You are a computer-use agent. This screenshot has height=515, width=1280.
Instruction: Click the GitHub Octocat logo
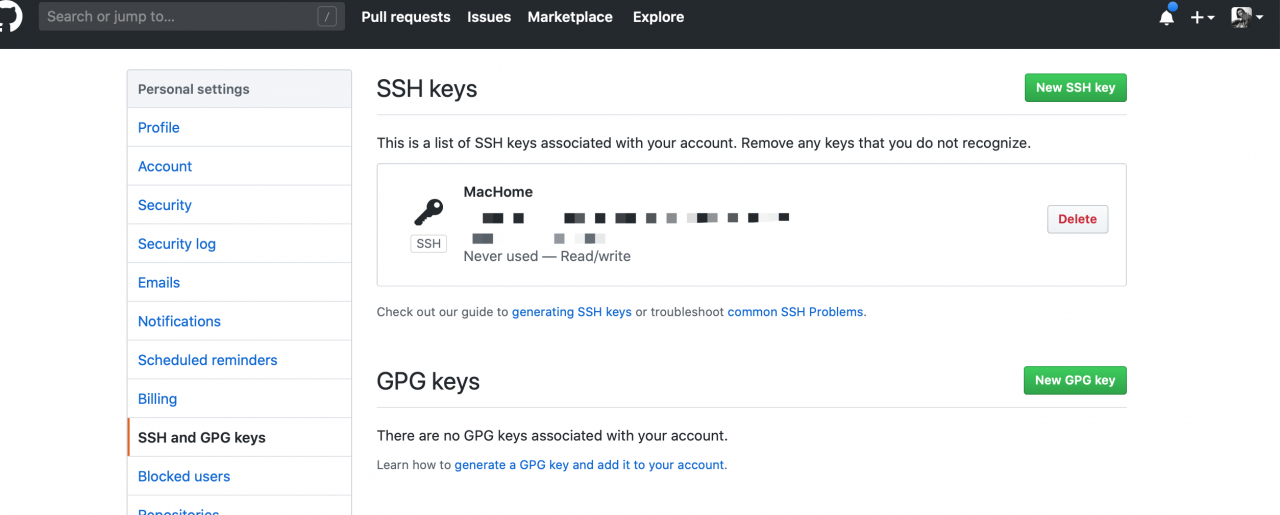10,17
